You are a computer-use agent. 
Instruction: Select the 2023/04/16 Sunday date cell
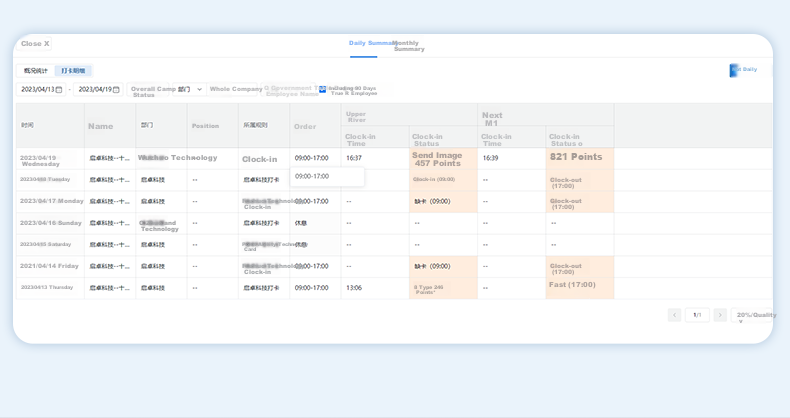click(x=50, y=223)
